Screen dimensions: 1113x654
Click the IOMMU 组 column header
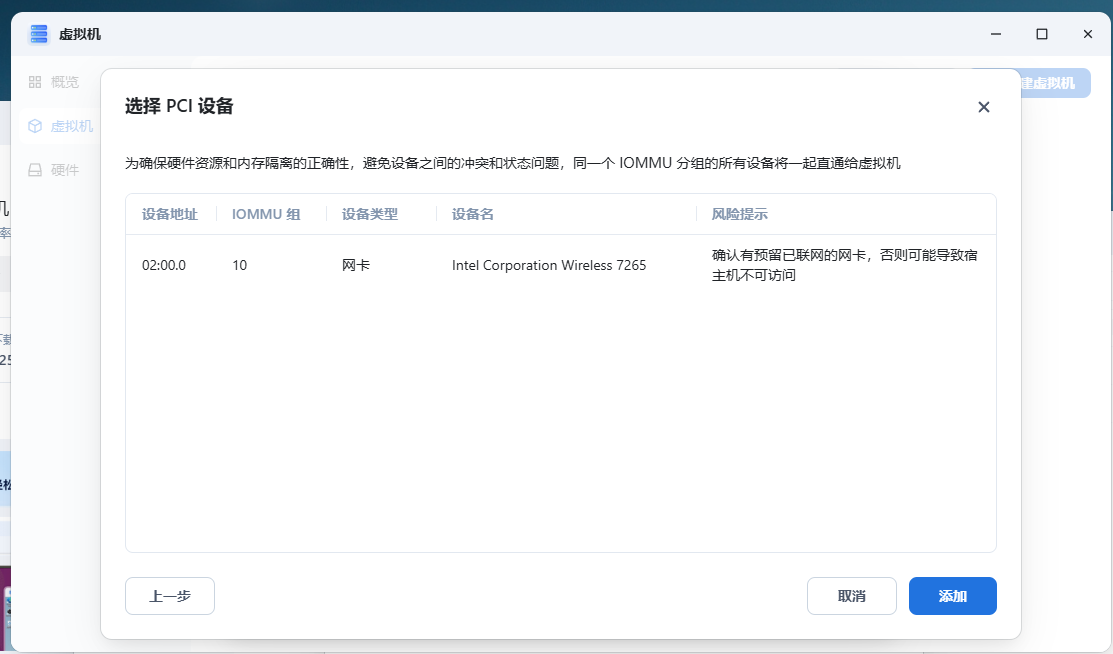[266, 214]
